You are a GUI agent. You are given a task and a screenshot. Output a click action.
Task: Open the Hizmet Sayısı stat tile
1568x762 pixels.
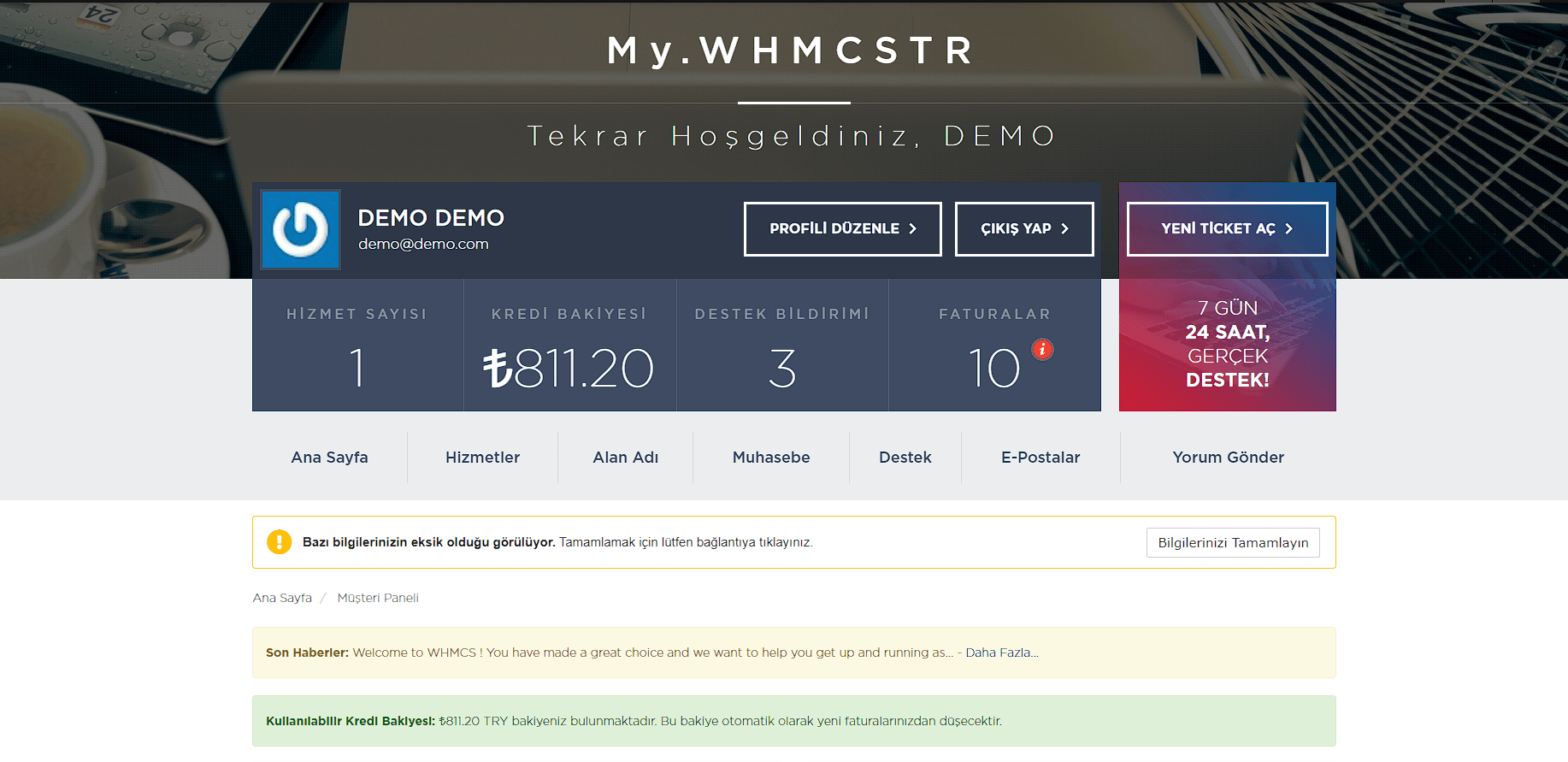point(357,346)
